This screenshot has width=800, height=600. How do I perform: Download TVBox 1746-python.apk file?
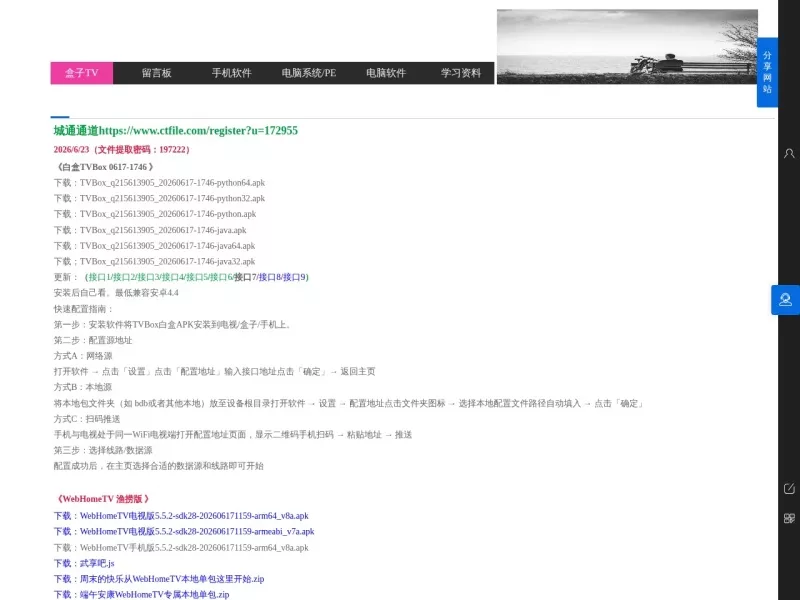[x=168, y=214]
